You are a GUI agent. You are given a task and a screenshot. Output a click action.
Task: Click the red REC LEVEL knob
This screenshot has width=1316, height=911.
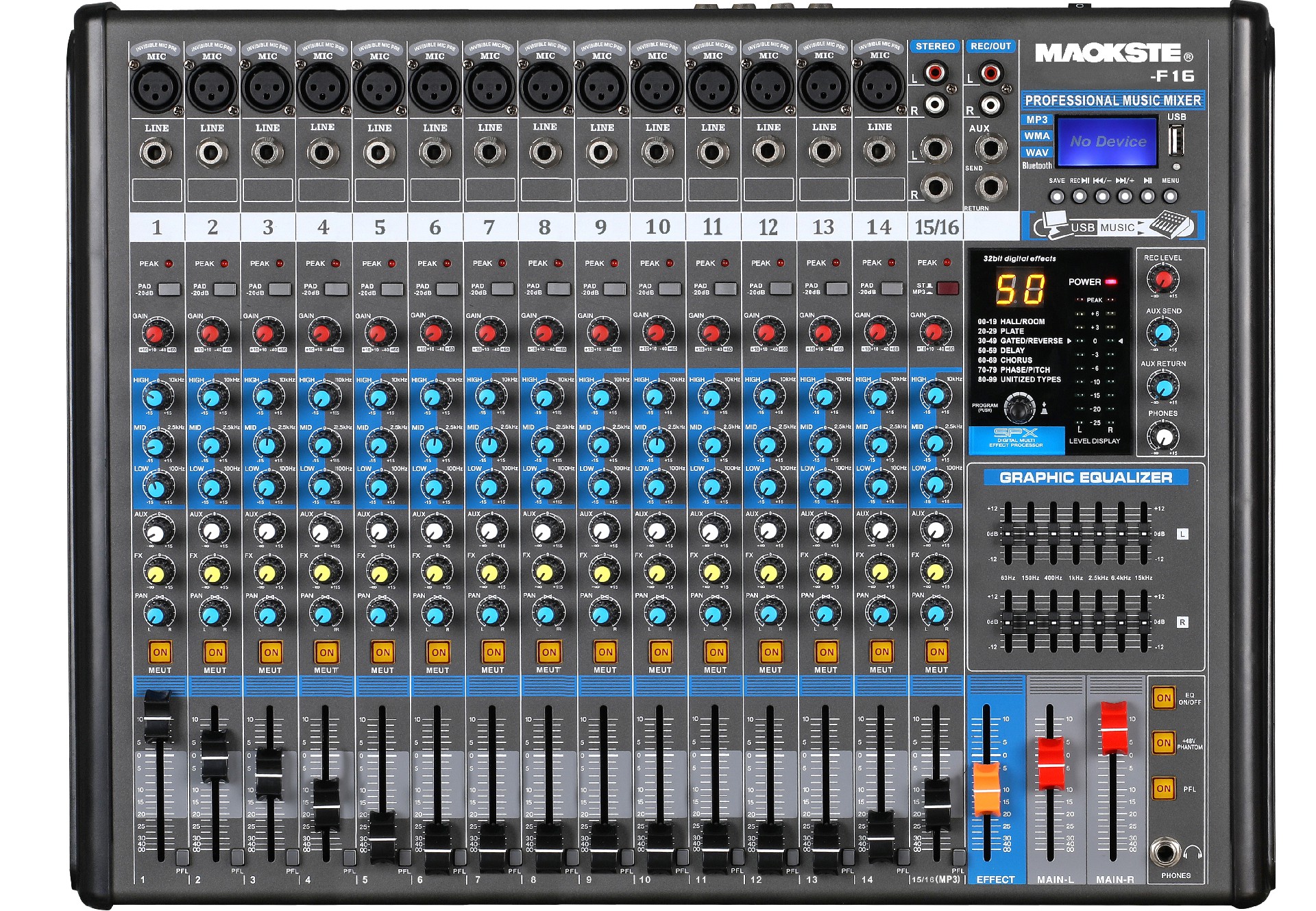click(1162, 279)
